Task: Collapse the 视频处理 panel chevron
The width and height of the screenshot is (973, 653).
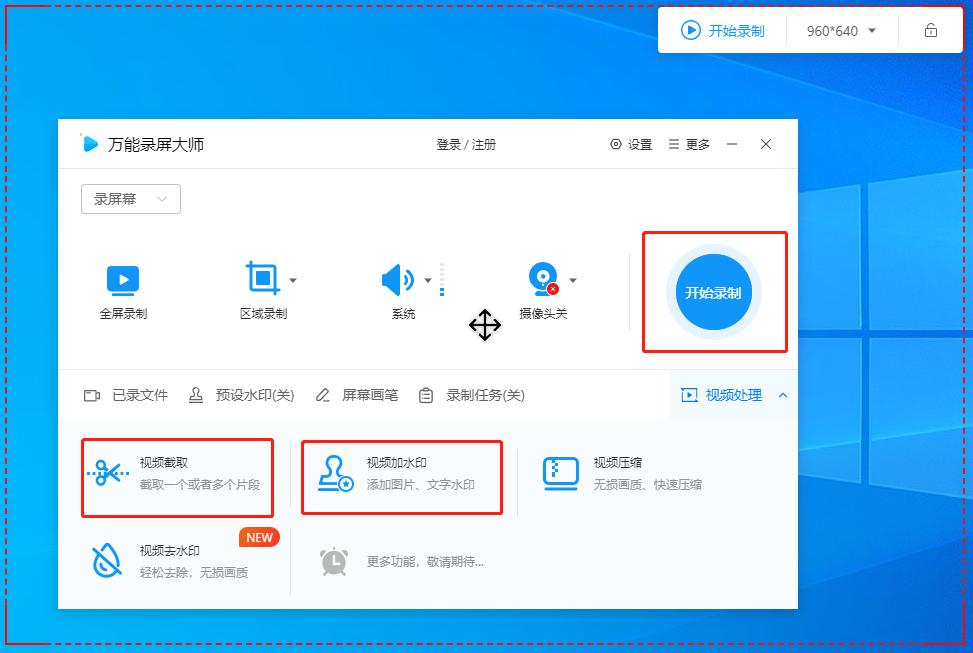Action: 784,395
